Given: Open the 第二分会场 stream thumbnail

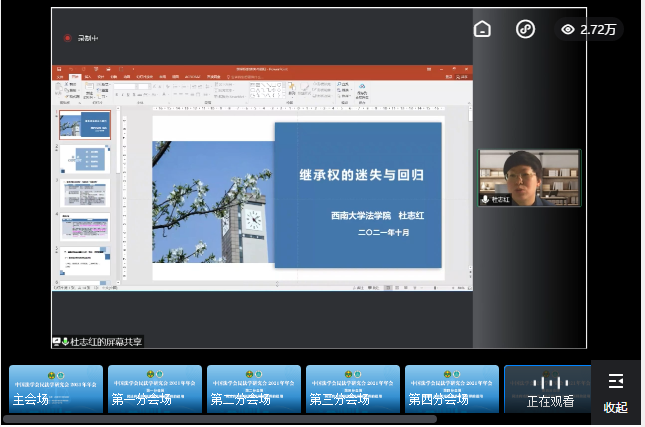Looking at the screenshot, I should tap(254, 389).
